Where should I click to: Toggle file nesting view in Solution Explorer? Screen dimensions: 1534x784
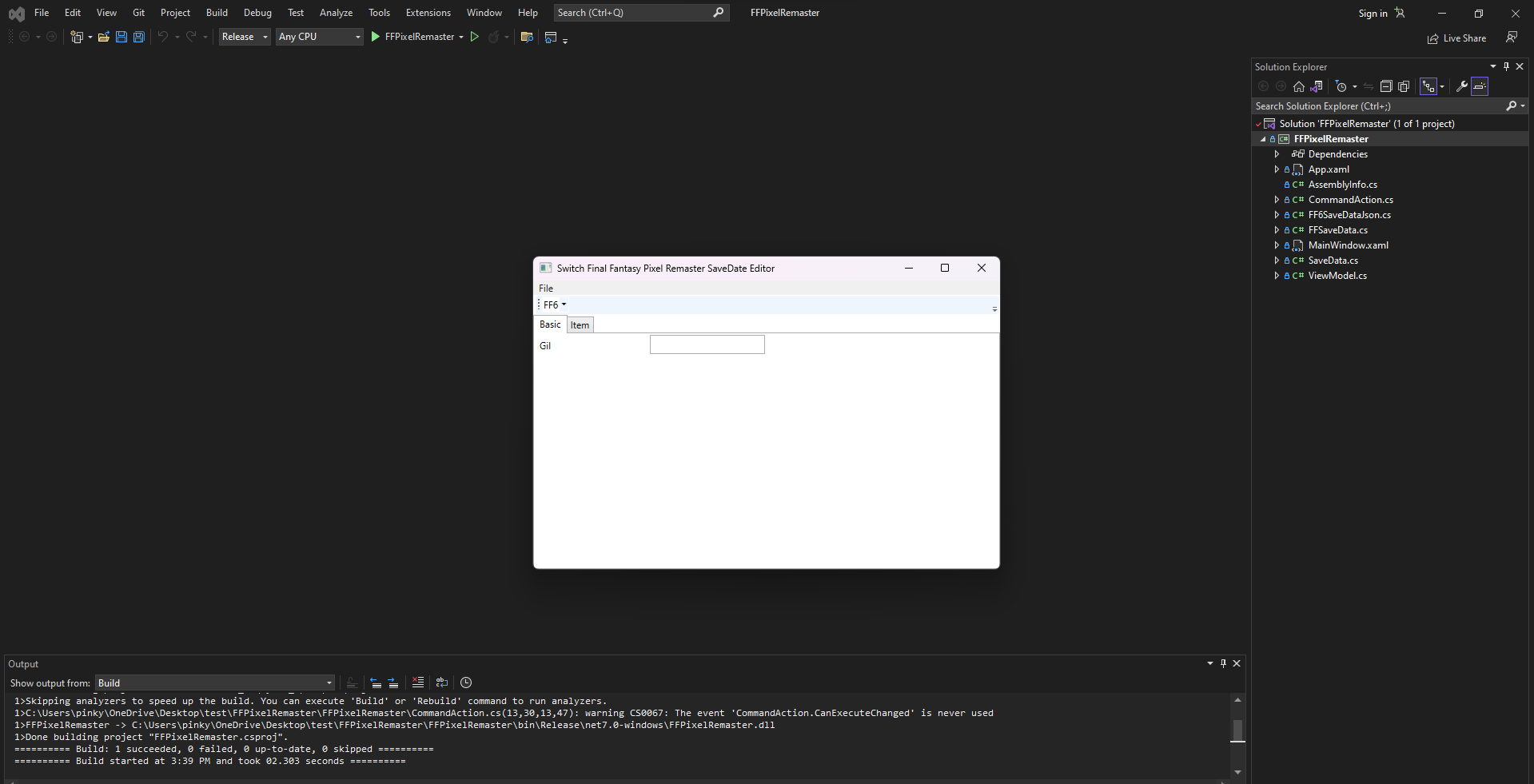(1428, 86)
